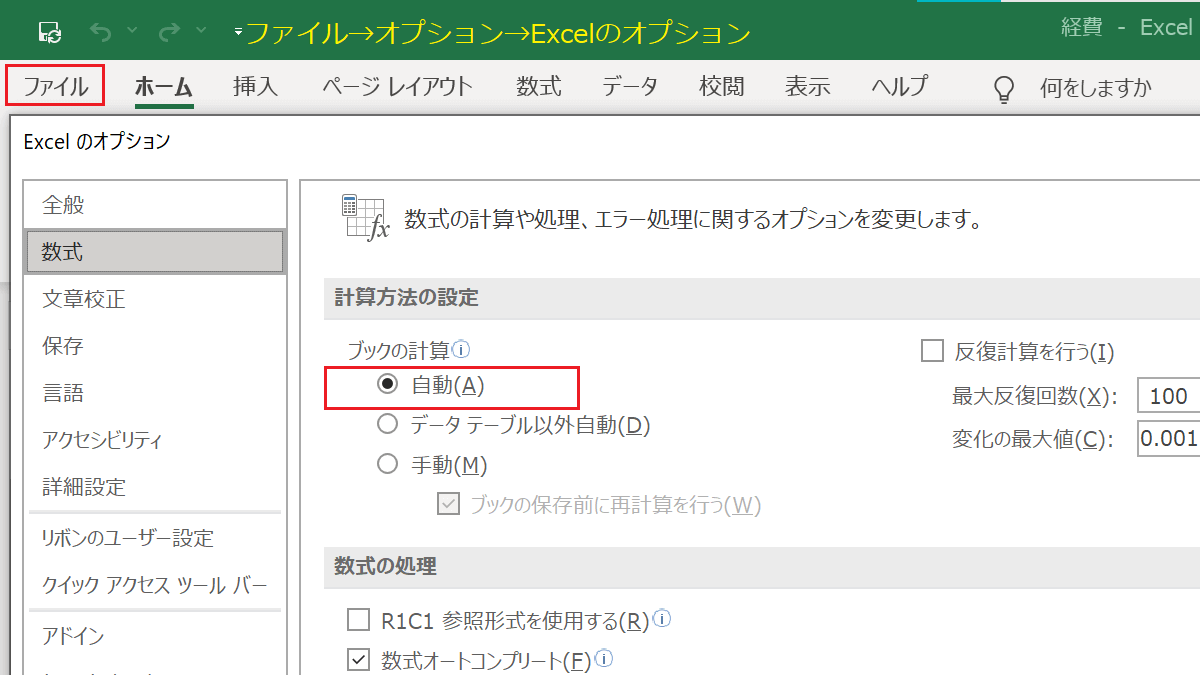Click the Save icon on Quick Access Toolbar

[49, 30]
